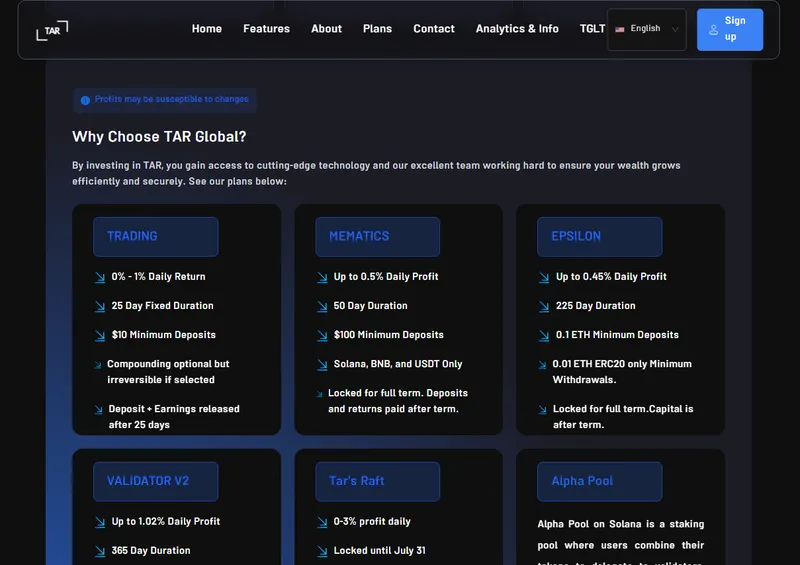Screen dimensions: 800x565
Task: Click the language dropdown chevron
Action: (675, 30)
